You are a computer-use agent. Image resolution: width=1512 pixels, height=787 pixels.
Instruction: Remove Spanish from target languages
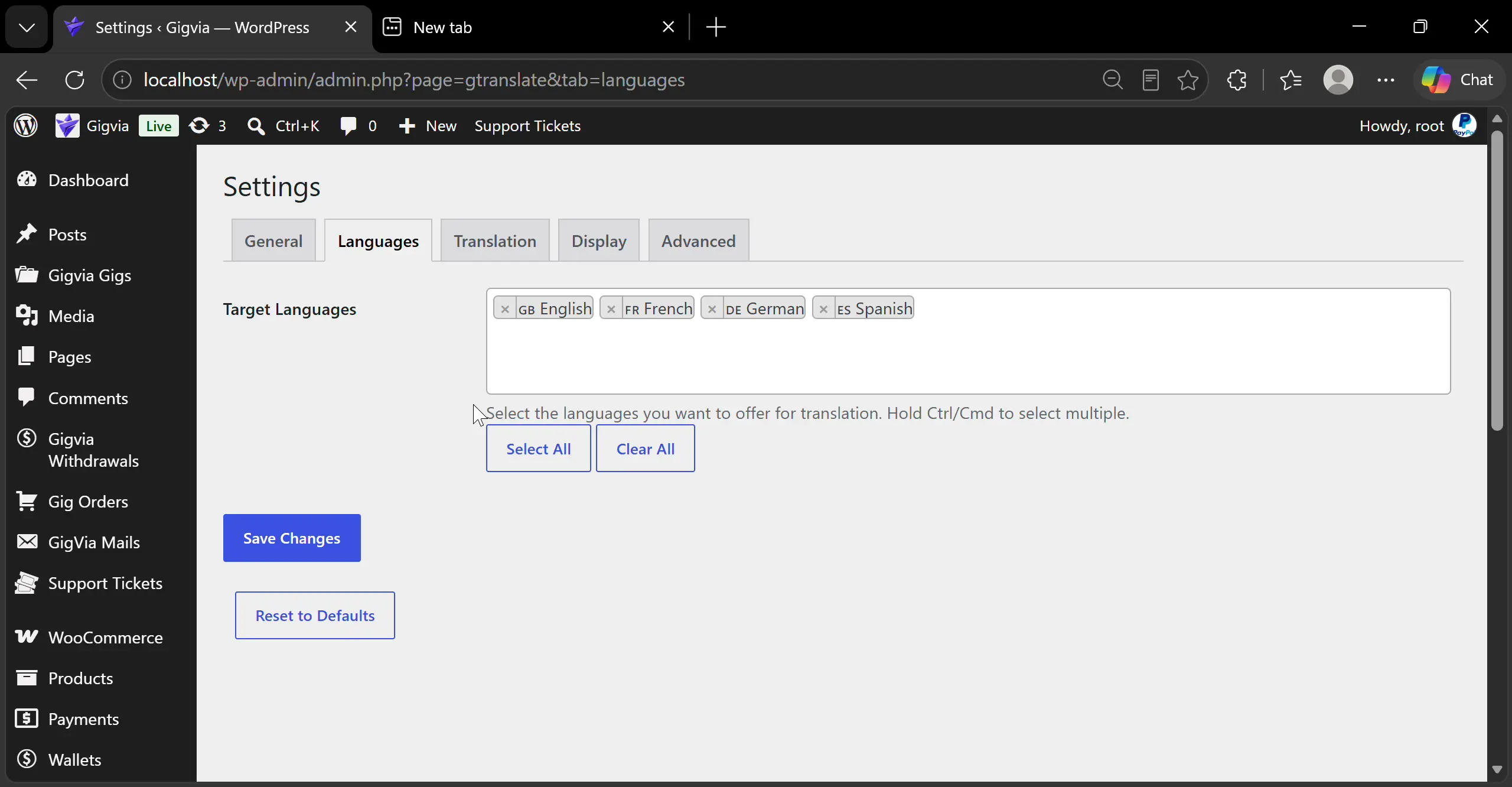(x=824, y=308)
